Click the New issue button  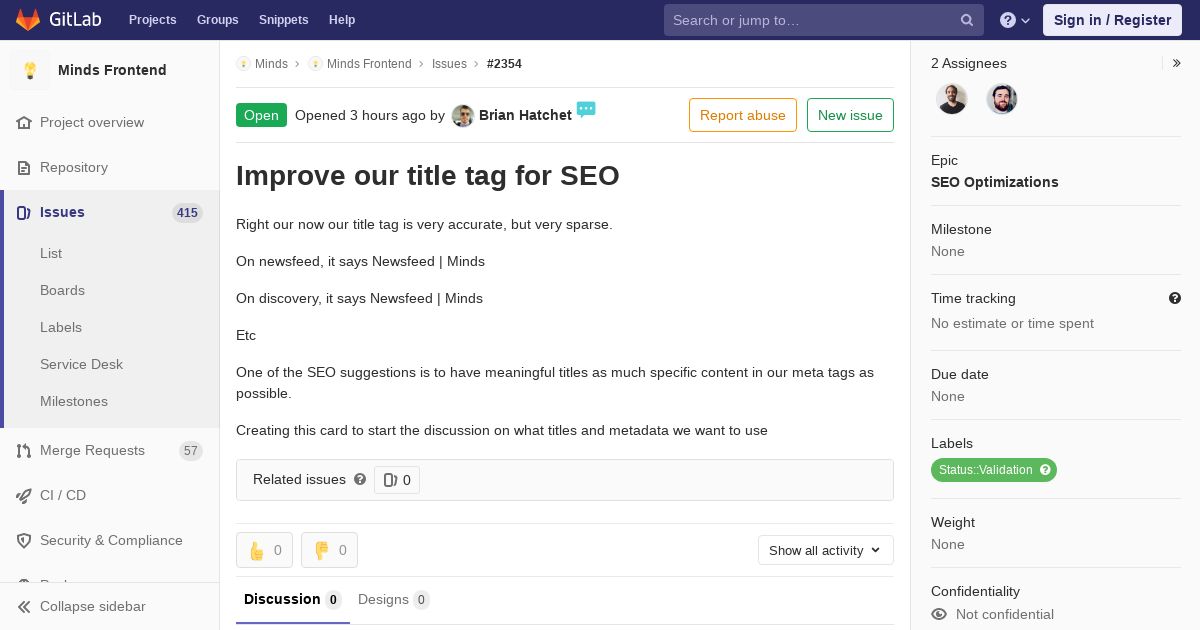tap(850, 115)
